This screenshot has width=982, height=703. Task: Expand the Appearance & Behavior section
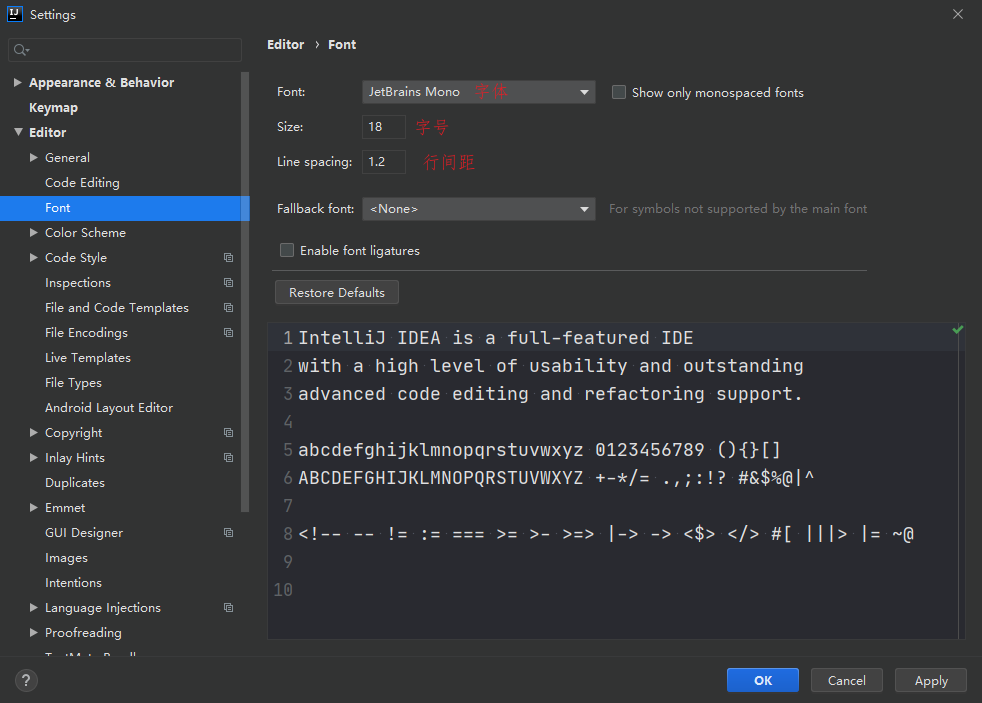(18, 83)
